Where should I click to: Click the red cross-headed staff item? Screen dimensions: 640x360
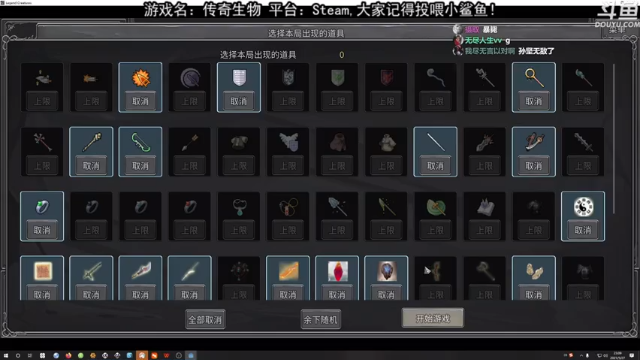coord(42,142)
